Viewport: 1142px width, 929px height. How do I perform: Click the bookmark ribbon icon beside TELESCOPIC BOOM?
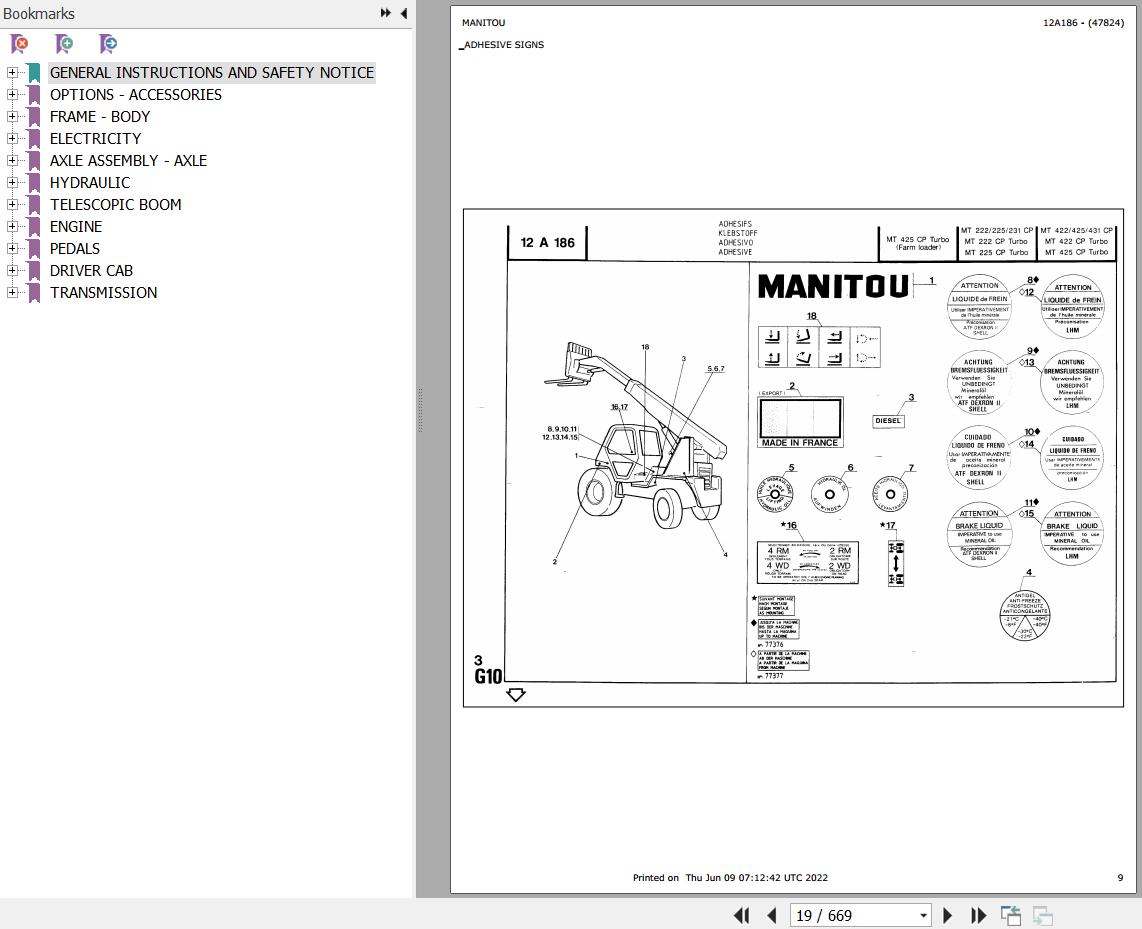click(x=34, y=205)
